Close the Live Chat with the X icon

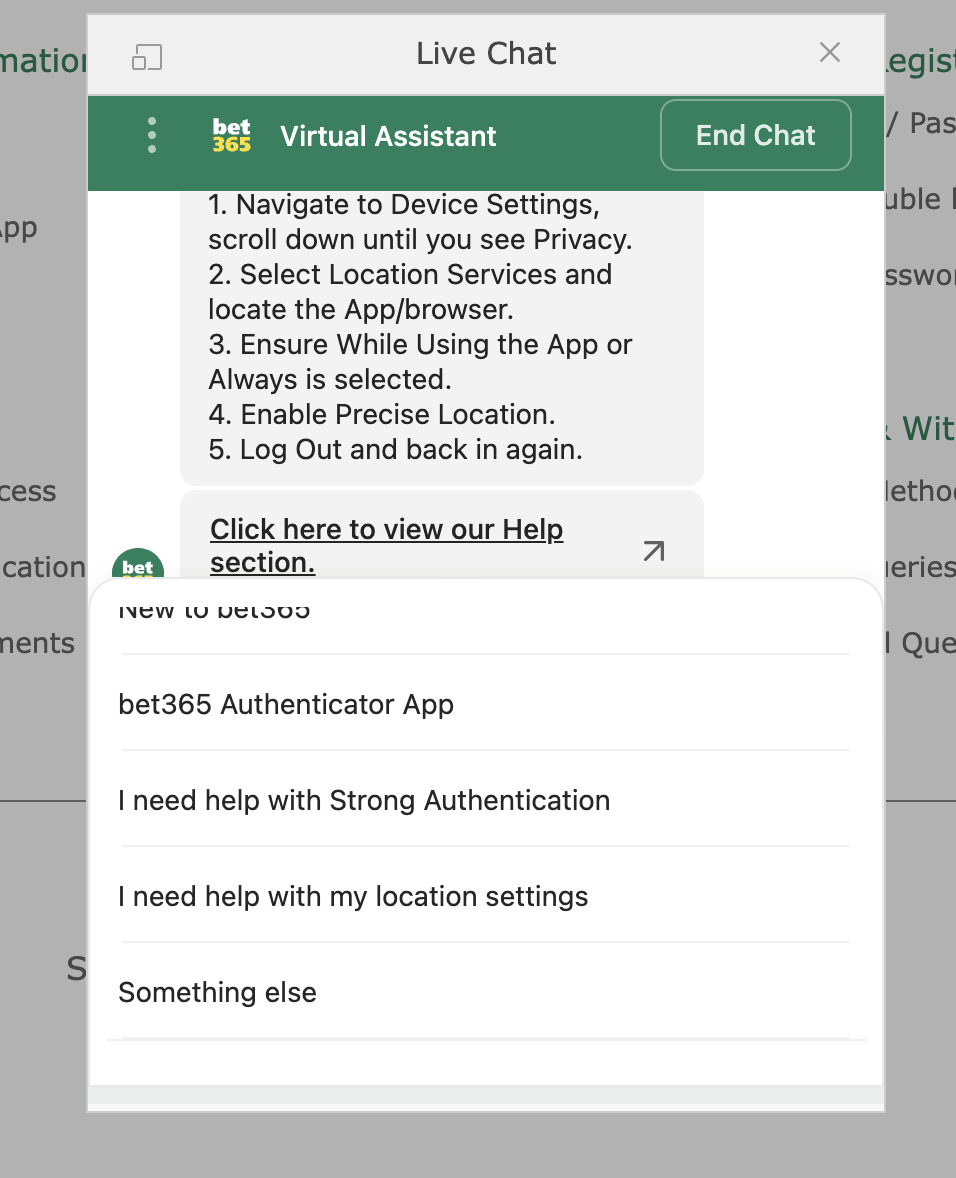click(830, 53)
